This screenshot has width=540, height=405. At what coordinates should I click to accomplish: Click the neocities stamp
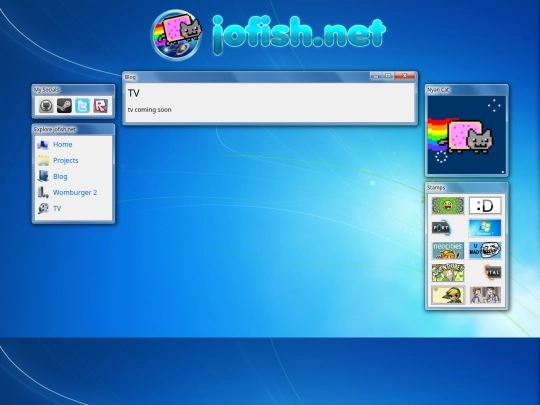(x=448, y=250)
